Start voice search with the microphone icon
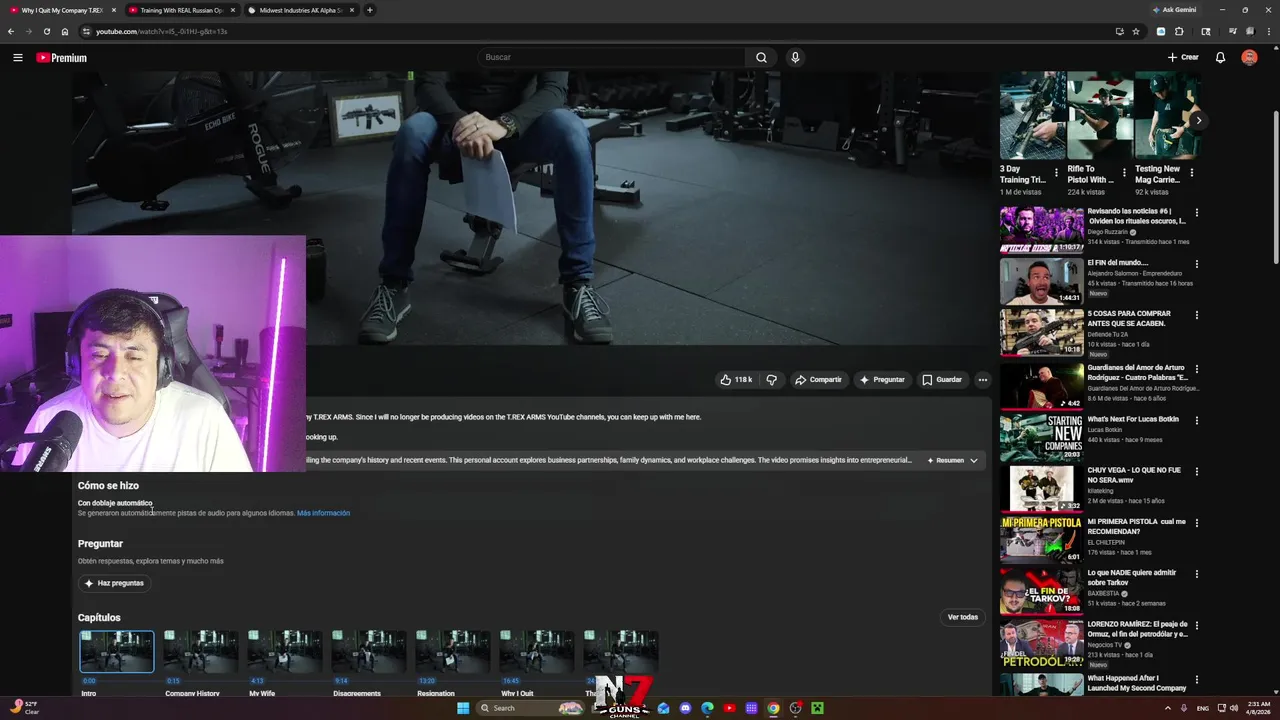Image resolution: width=1280 pixels, height=720 pixels. coord(795,57)
